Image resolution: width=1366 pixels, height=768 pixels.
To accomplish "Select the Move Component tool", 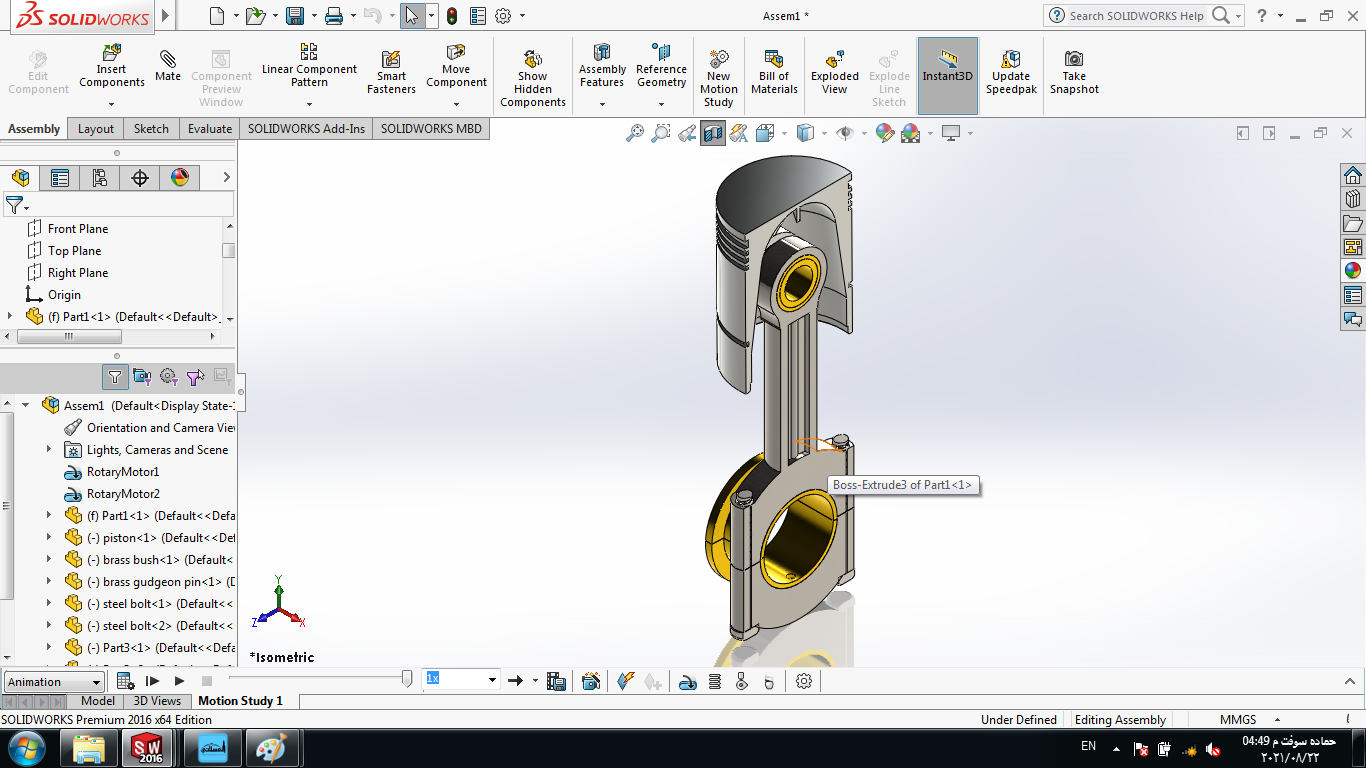I will point(456,66).
